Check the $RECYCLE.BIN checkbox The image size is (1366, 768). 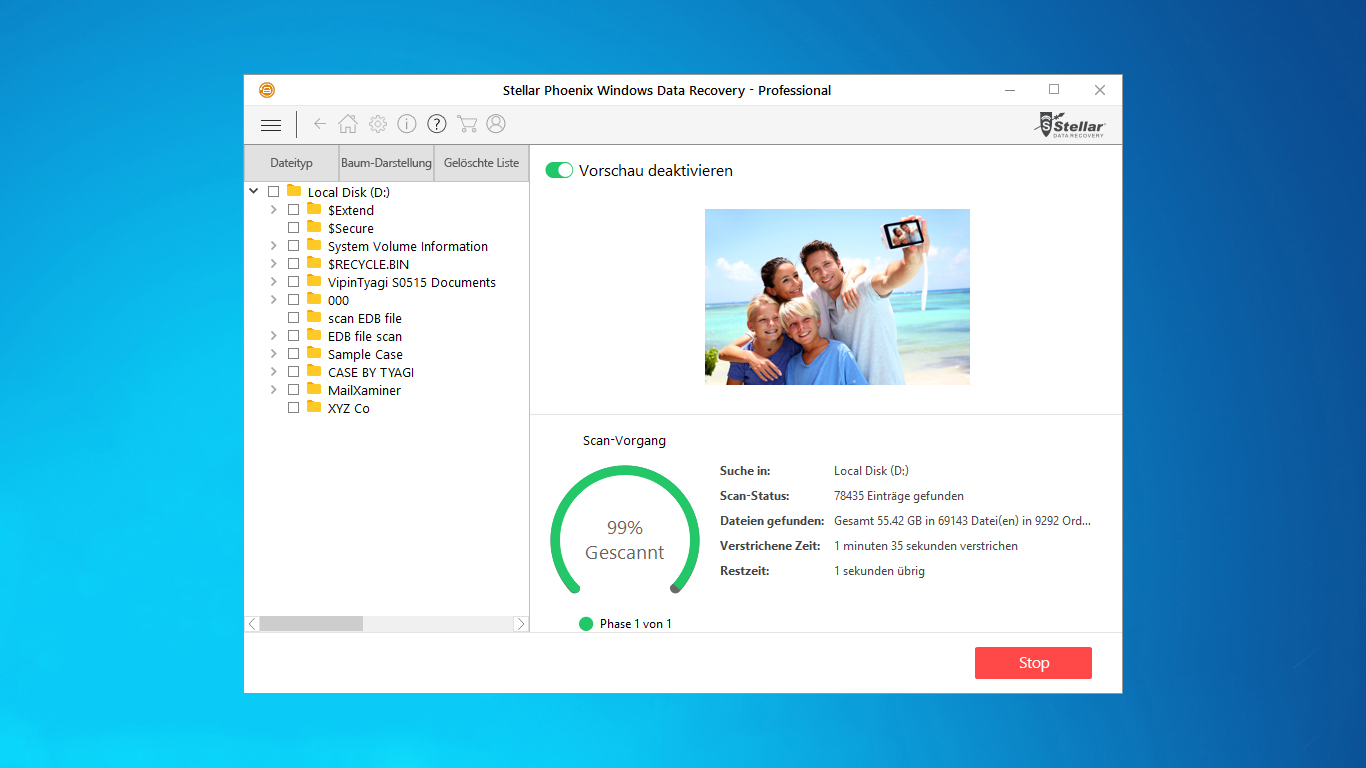pyautogui.click(x=293, y=264)
